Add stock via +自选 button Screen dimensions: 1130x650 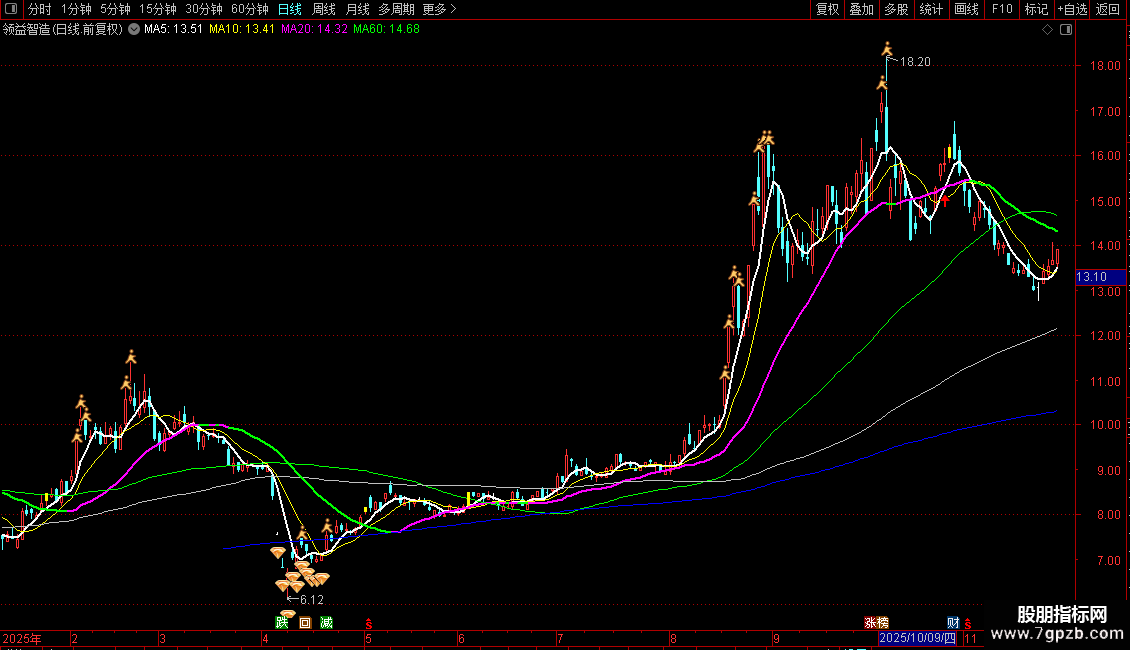pos(1072,9)
